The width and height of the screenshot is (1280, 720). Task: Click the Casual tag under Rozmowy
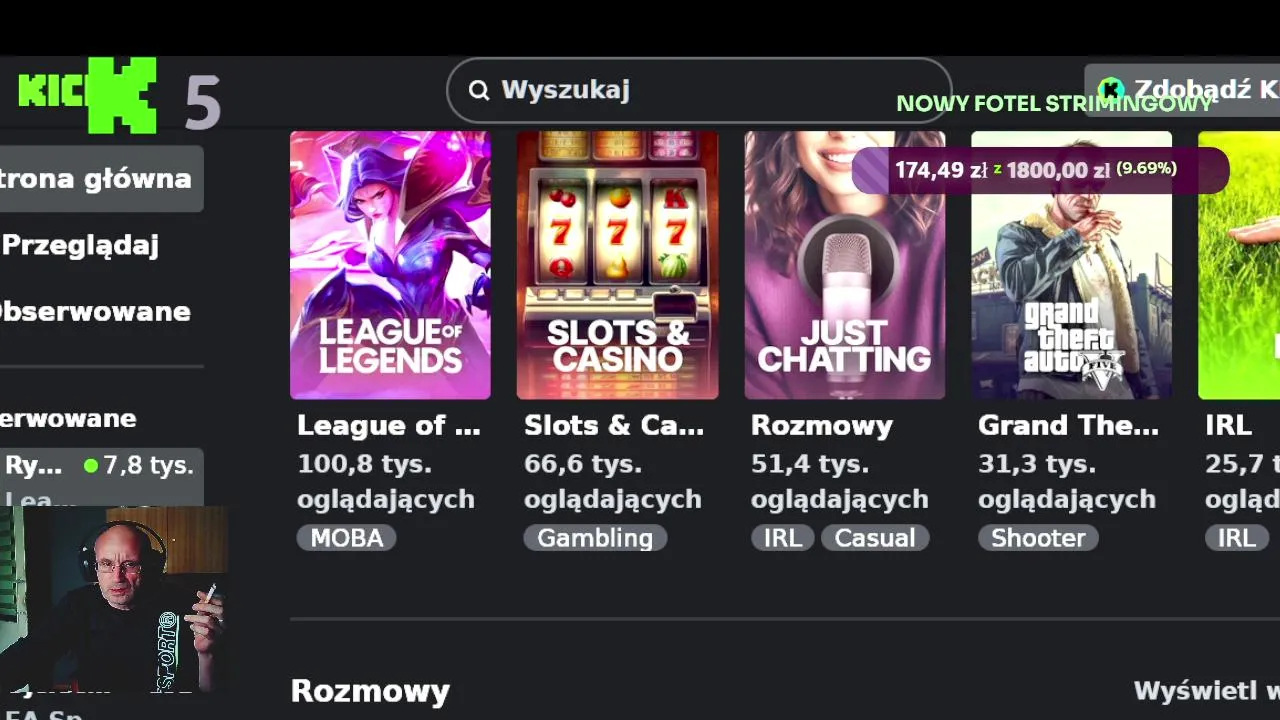tap(875, 538)
